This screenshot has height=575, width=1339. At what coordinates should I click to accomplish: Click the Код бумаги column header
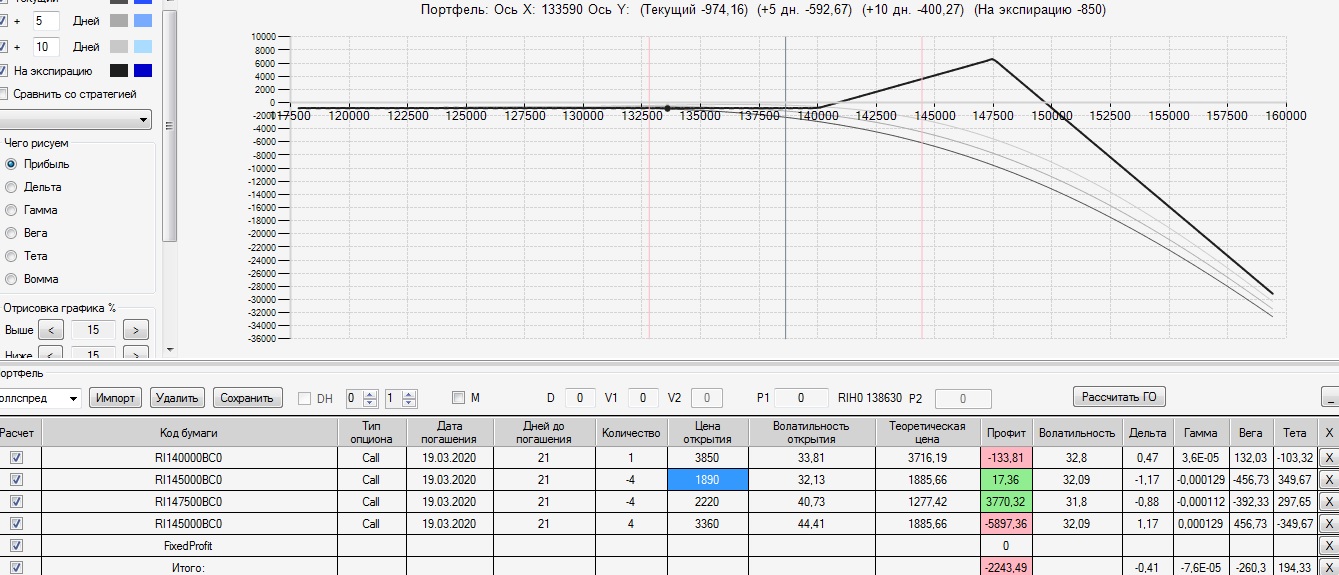tap(189, 432)
